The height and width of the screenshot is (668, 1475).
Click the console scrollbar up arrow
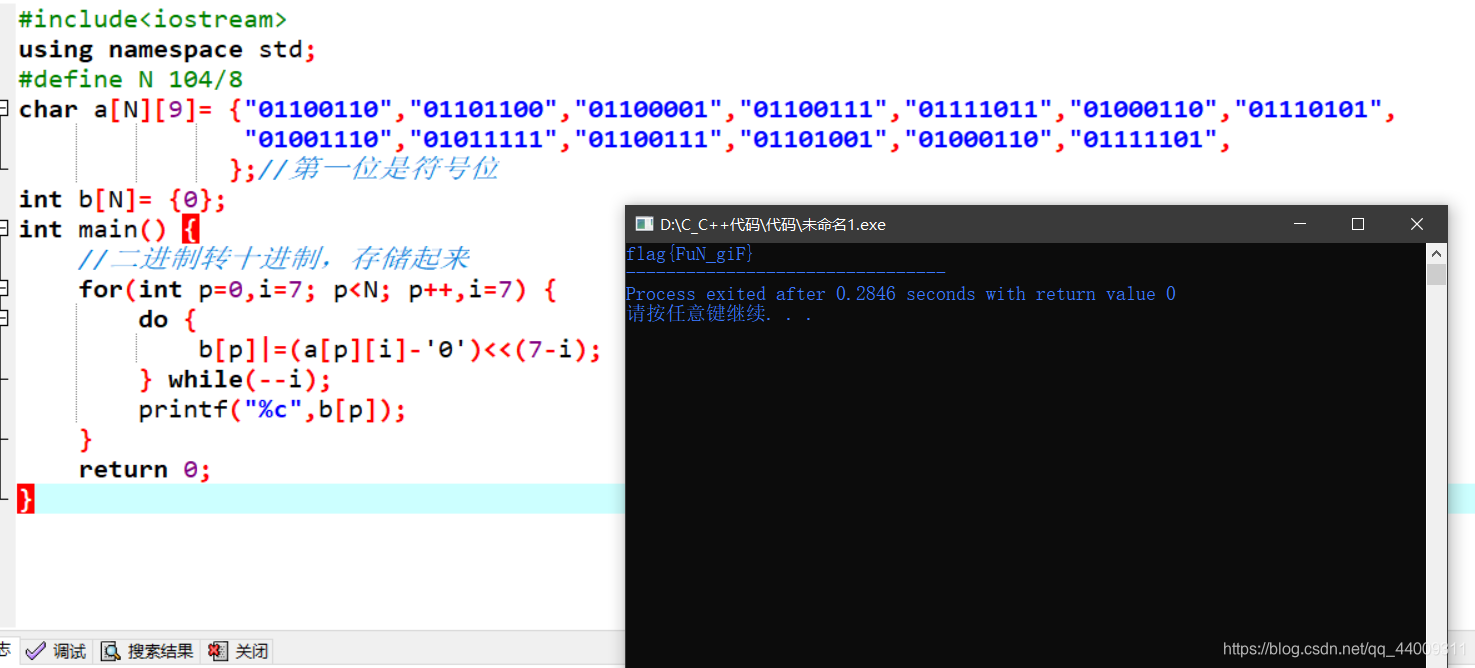pyautogui.click(x=1436, y=252)
